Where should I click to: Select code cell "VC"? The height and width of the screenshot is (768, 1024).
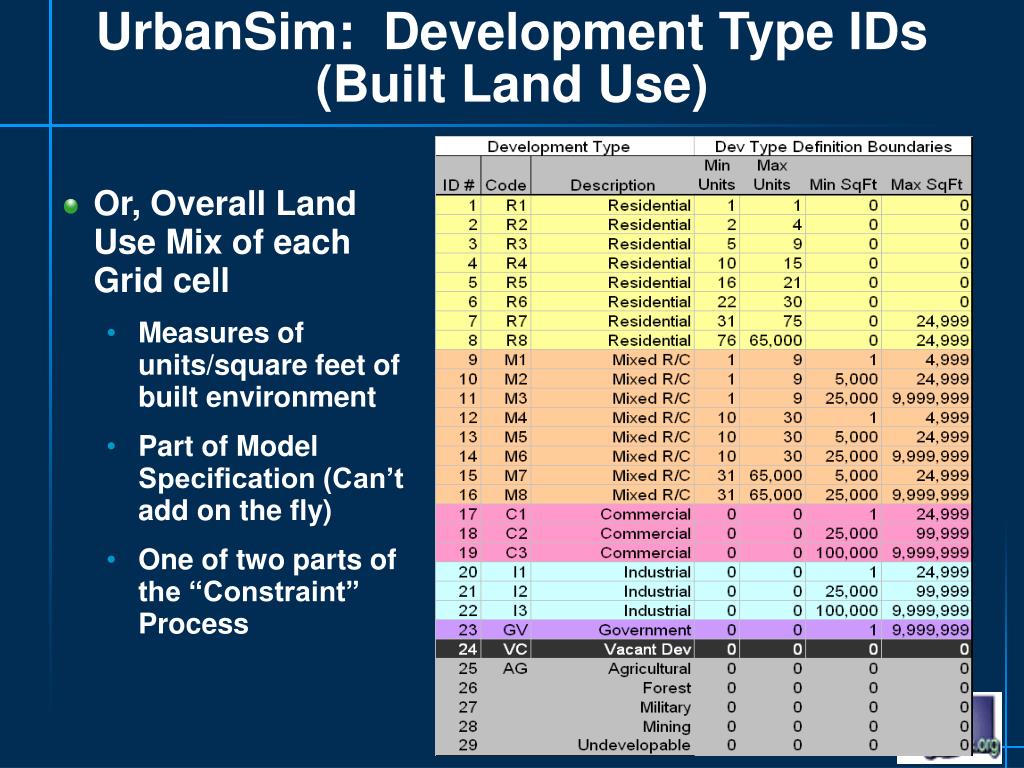point(505,648)
